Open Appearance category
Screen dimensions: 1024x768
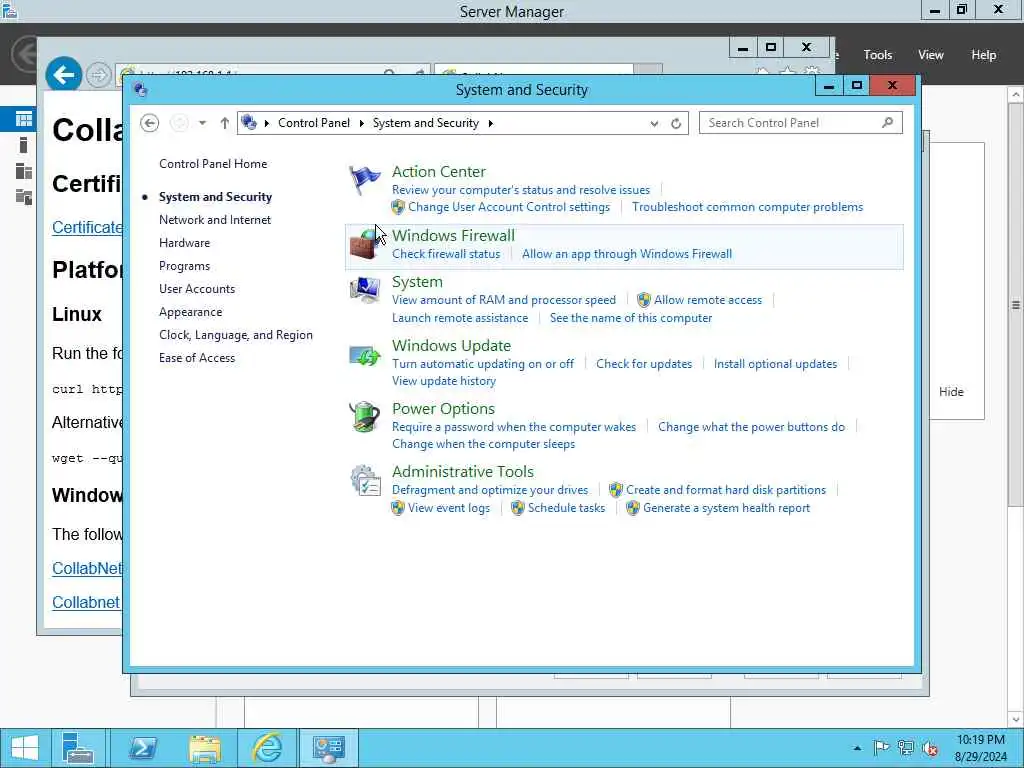click(191, 312)
